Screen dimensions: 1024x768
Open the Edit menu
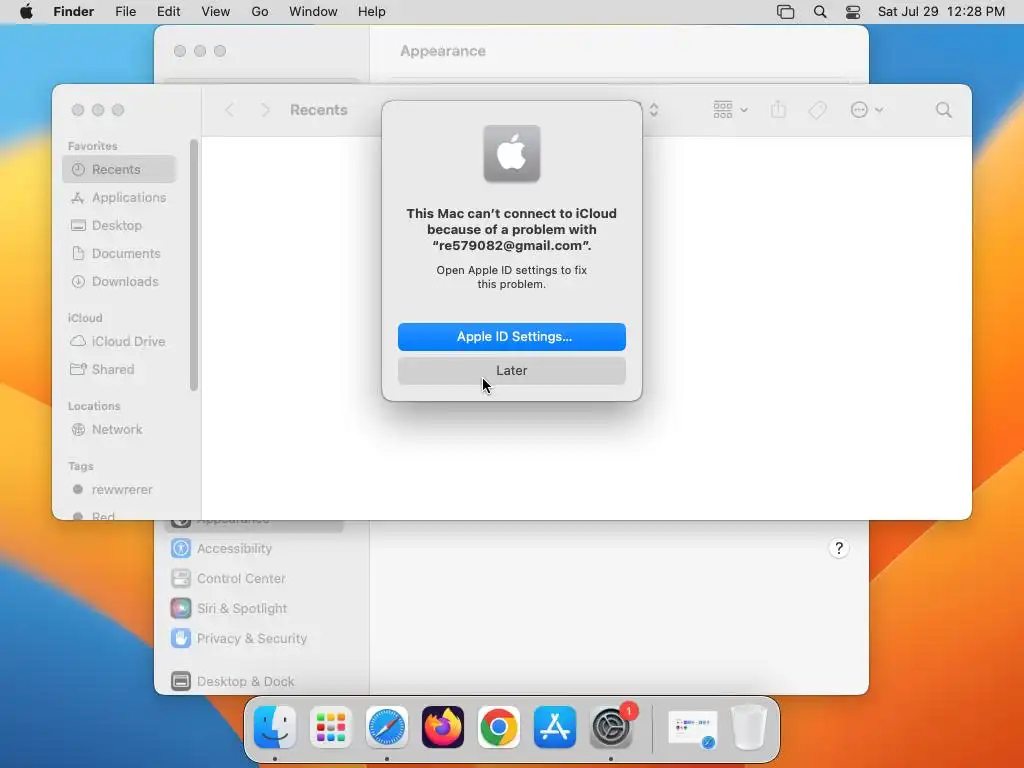click(x=168, y=12)
